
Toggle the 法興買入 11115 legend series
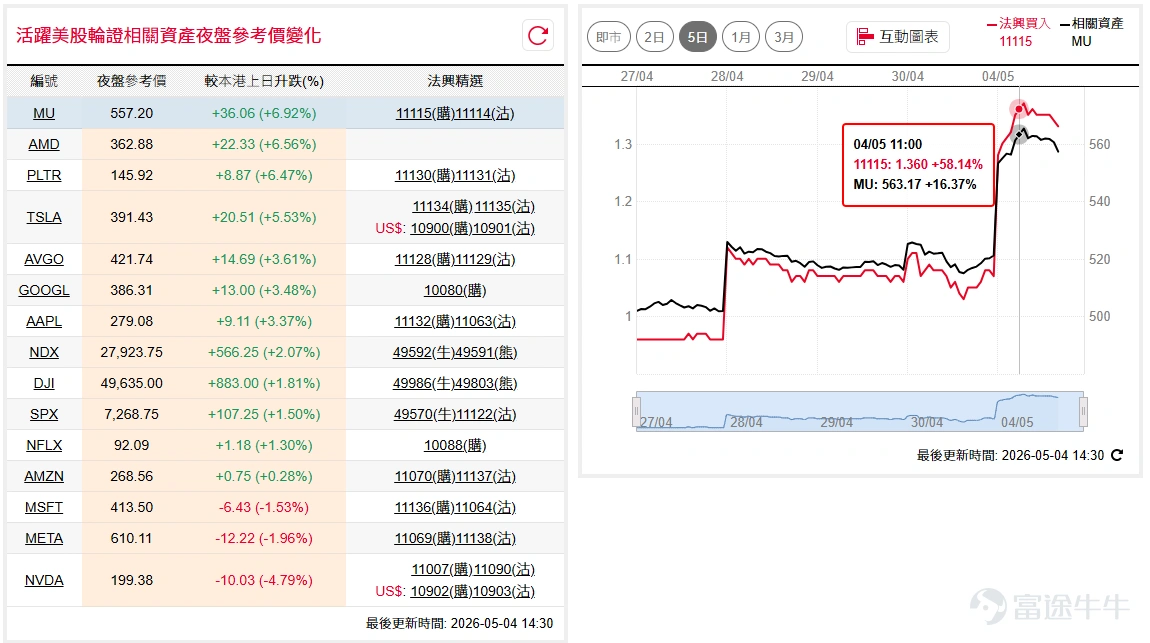(1018, 32)
